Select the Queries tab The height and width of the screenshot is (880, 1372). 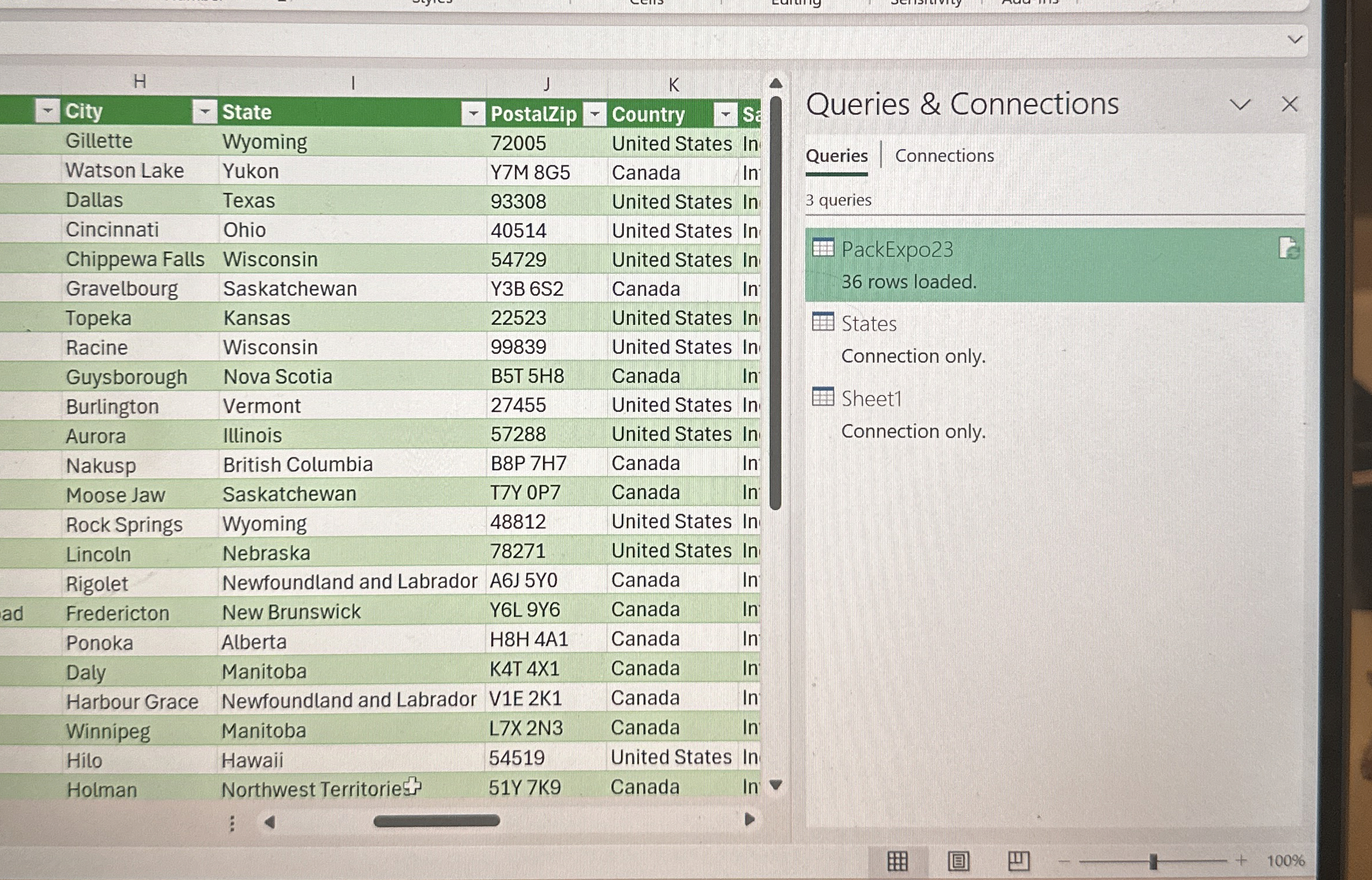click(x=837, y=155)
